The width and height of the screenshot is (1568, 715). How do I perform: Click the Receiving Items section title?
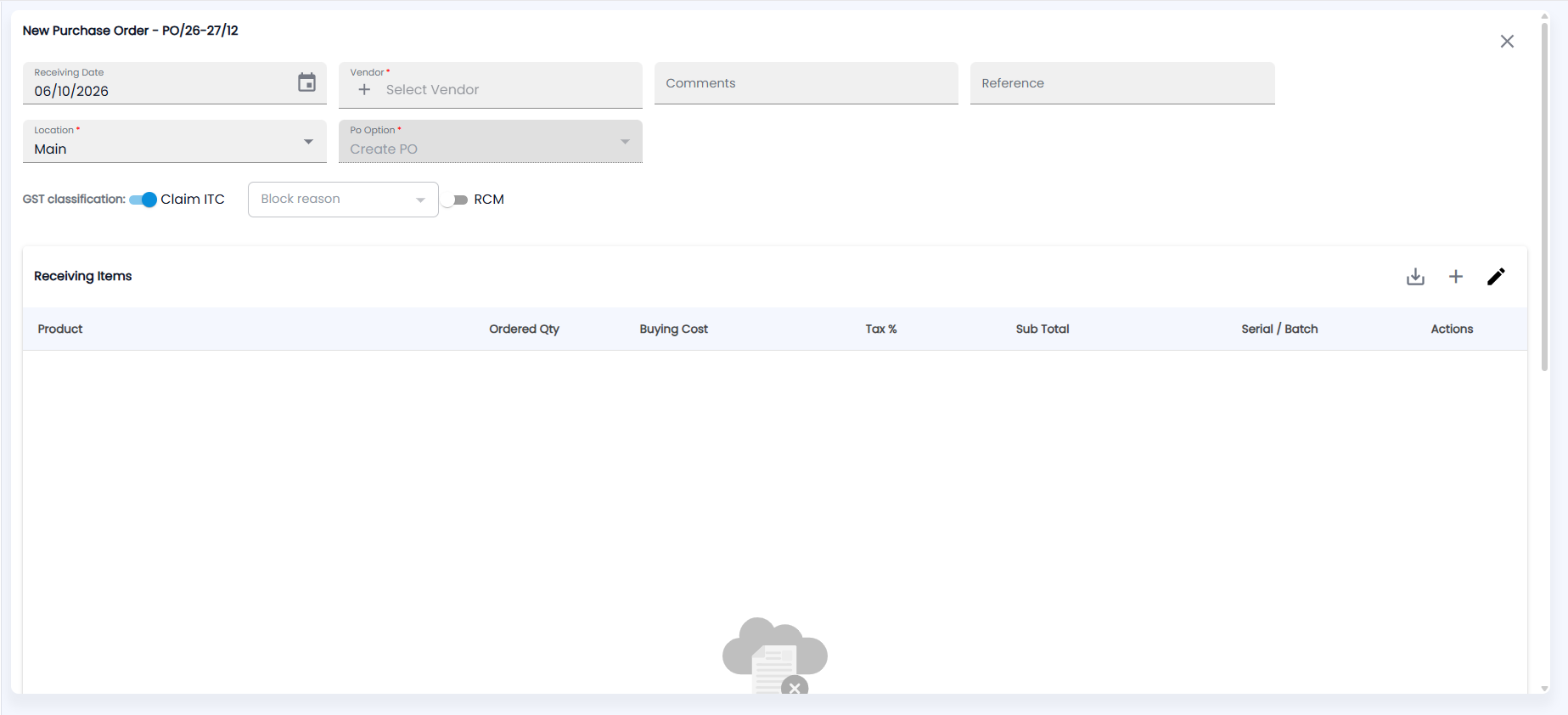click(x=83, y=276)
